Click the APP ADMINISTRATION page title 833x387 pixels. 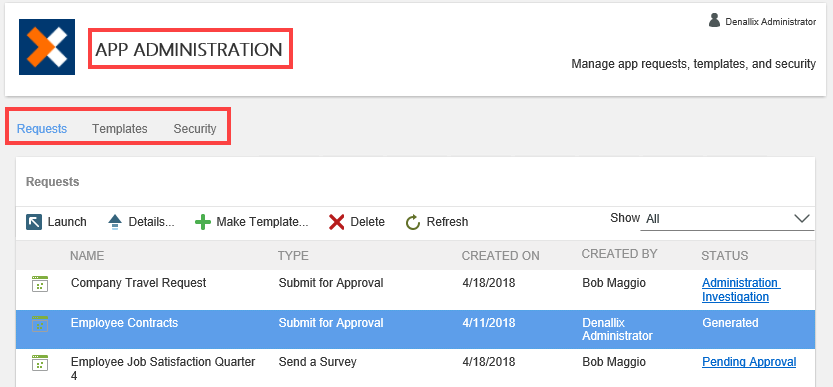[189, 49]
